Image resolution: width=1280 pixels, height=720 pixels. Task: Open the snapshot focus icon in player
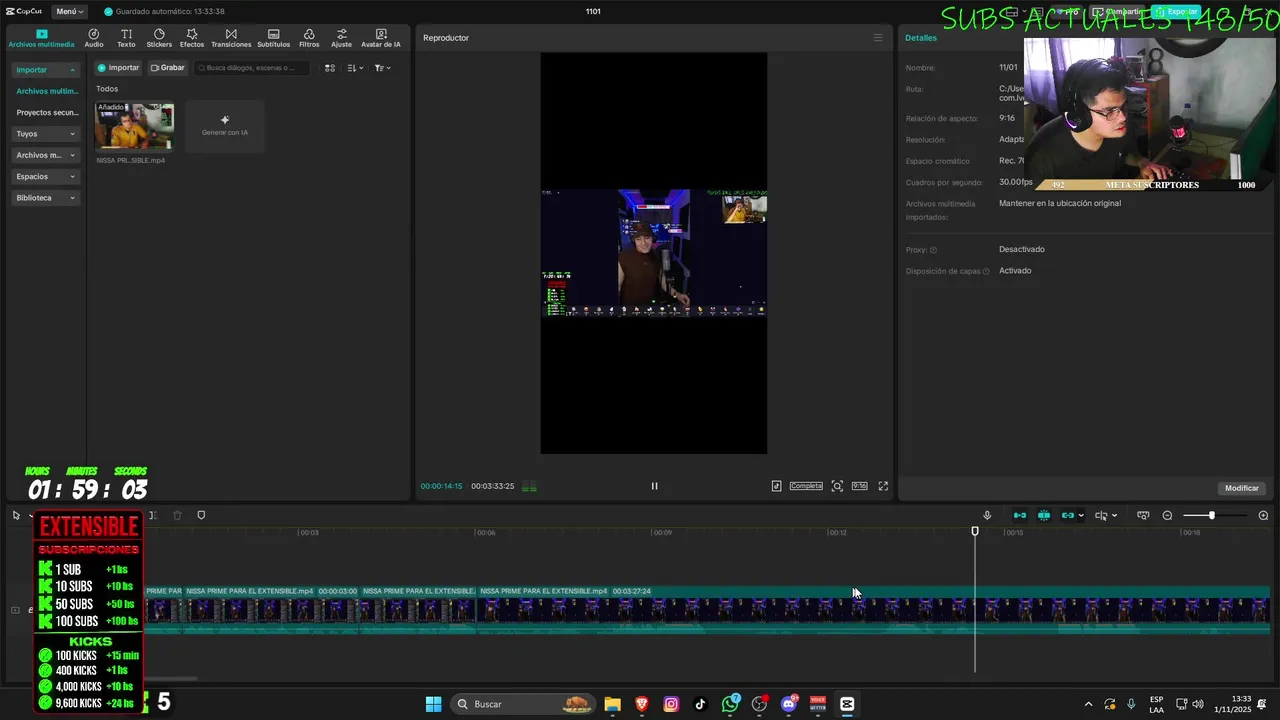pyautogui.click(x=837, y=486)
